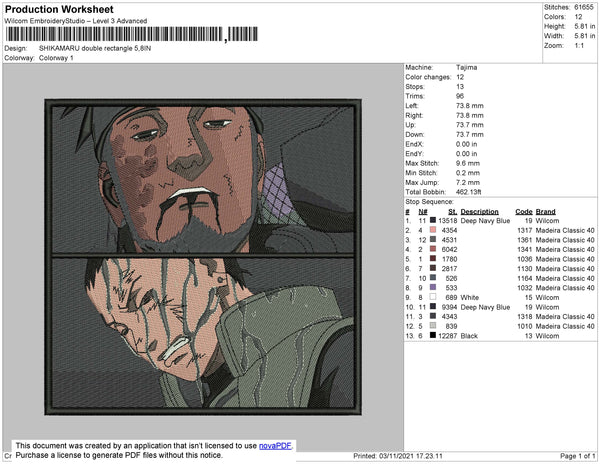
Task: Click code 1164 in the stop sequence
Action: point(525,278)
